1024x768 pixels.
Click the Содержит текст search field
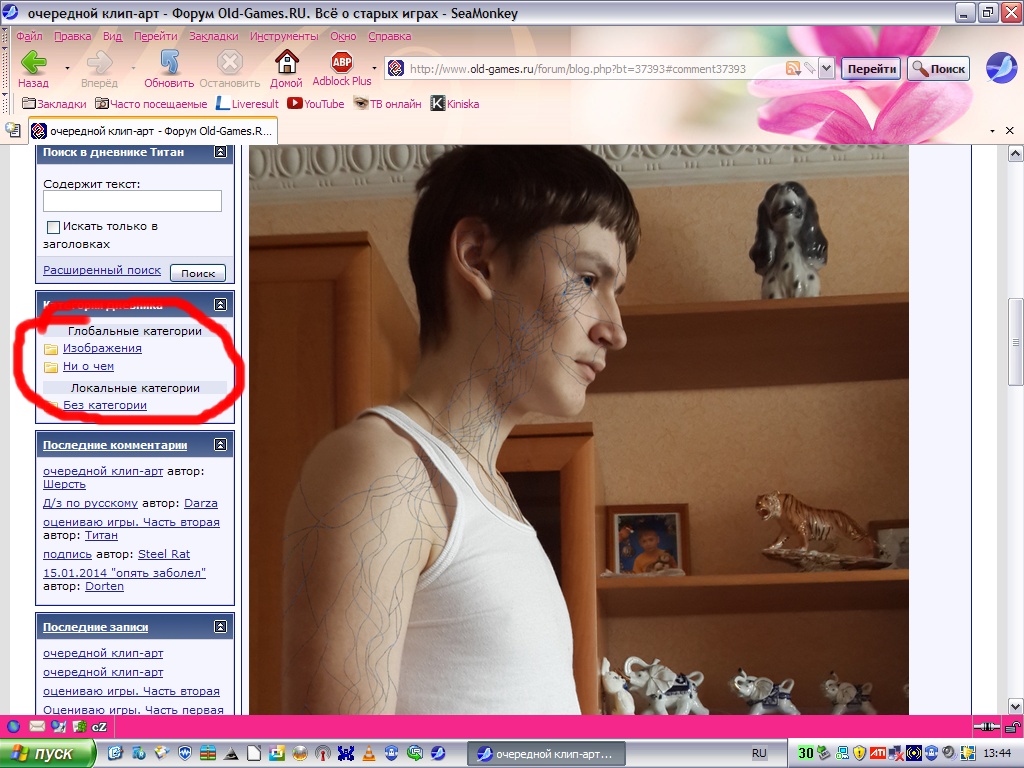coord(133,201)
